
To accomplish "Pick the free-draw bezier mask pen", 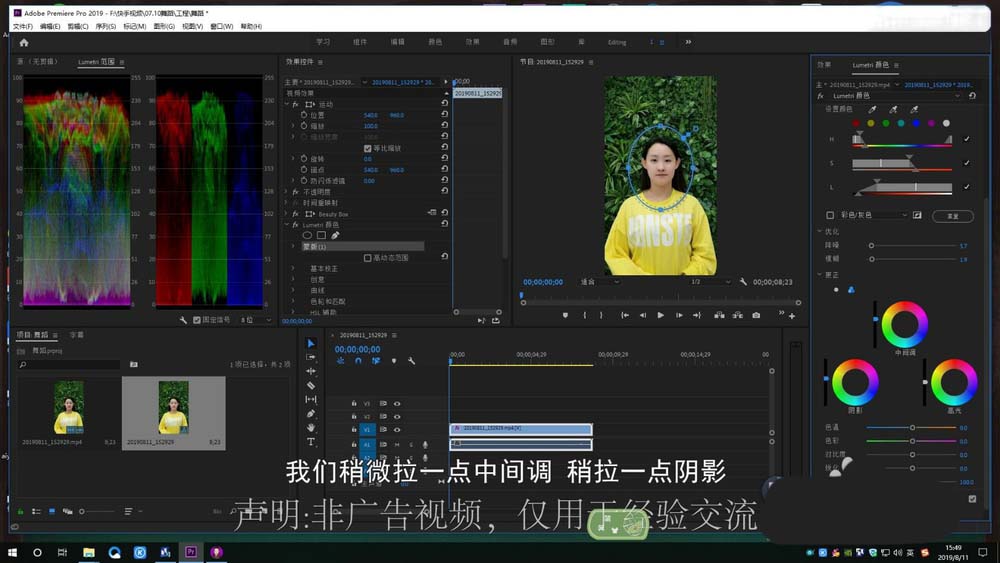I will (335, 235).
